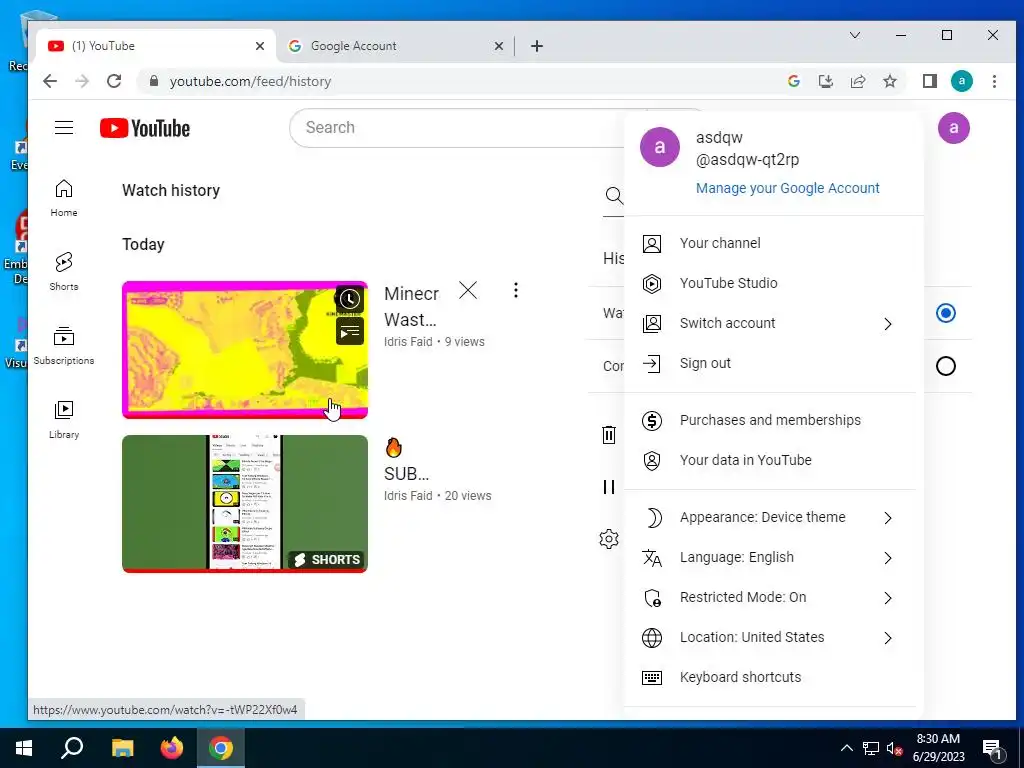Click the Chrome profile avatar in toolbar
The width and height of the screenshot is (1024, 768).
click(961, 81)
